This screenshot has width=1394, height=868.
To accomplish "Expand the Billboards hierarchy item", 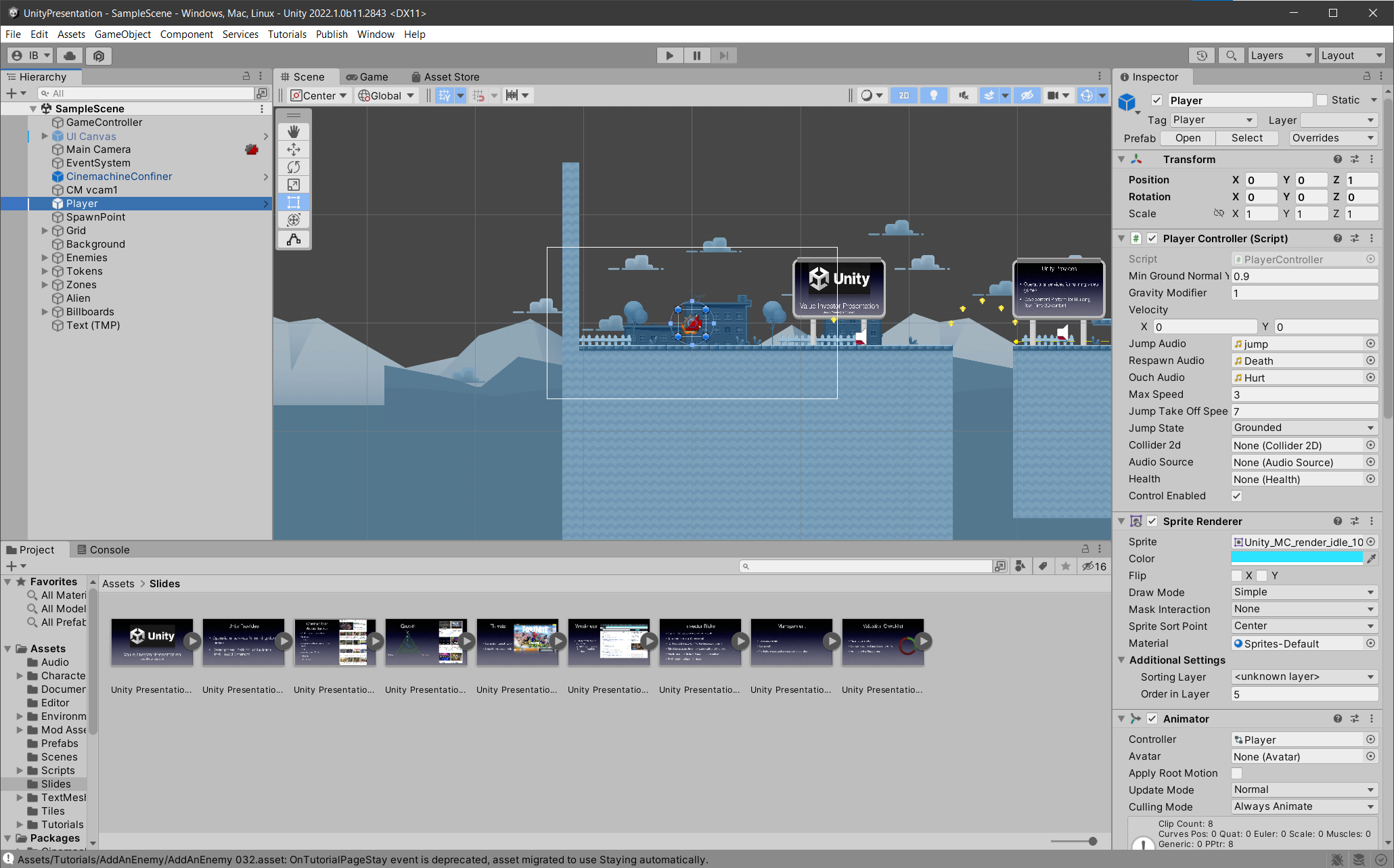I will click(x=45, y=312).
